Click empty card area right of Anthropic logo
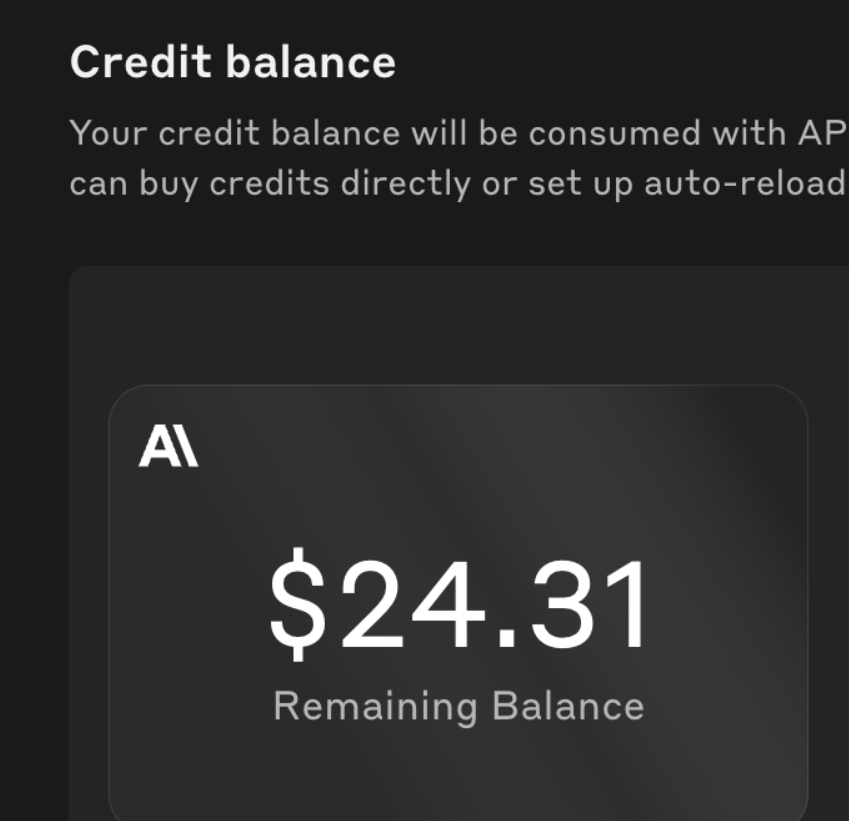 point(487,446)
